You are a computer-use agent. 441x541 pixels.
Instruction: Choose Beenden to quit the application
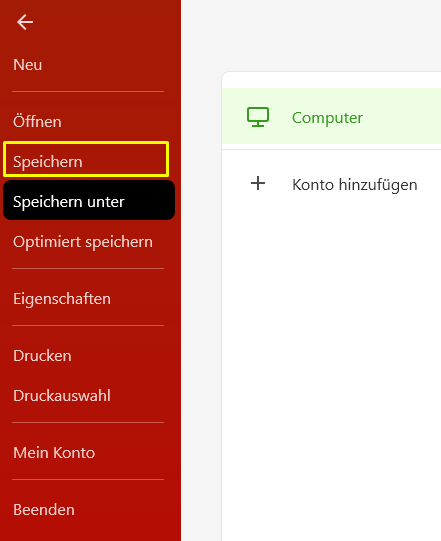click(44, 510)
